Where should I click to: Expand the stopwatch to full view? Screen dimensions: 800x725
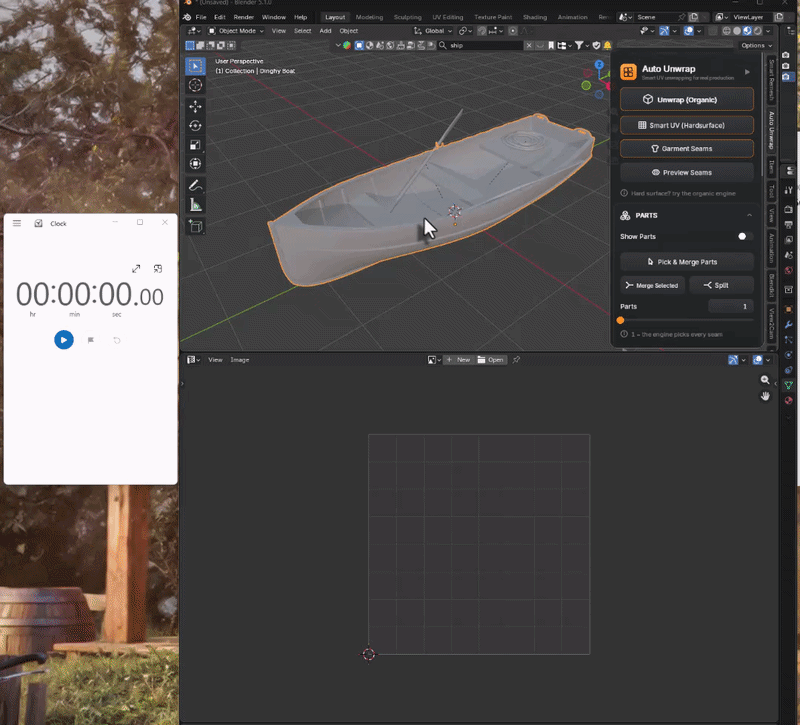tap(136, 269)
